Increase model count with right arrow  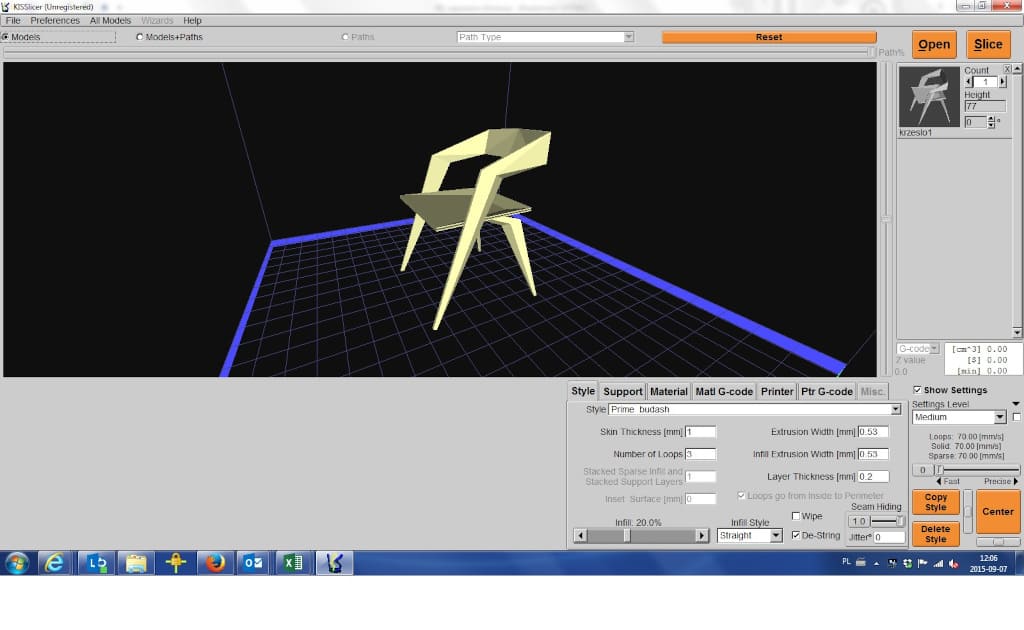pyautogui.click(x=1003, y=82)
